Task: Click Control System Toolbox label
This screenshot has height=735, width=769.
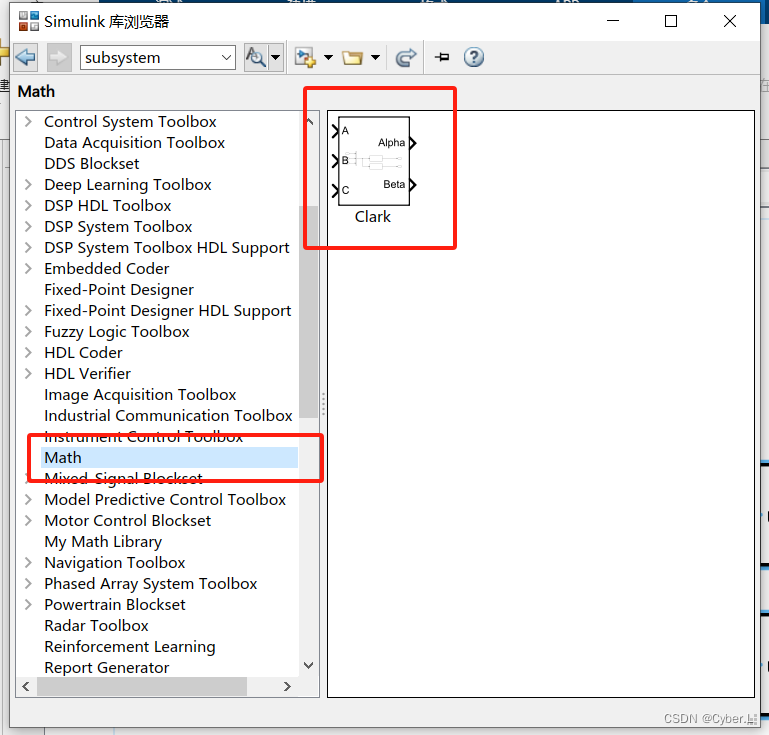Action: [x=130, y=122]
